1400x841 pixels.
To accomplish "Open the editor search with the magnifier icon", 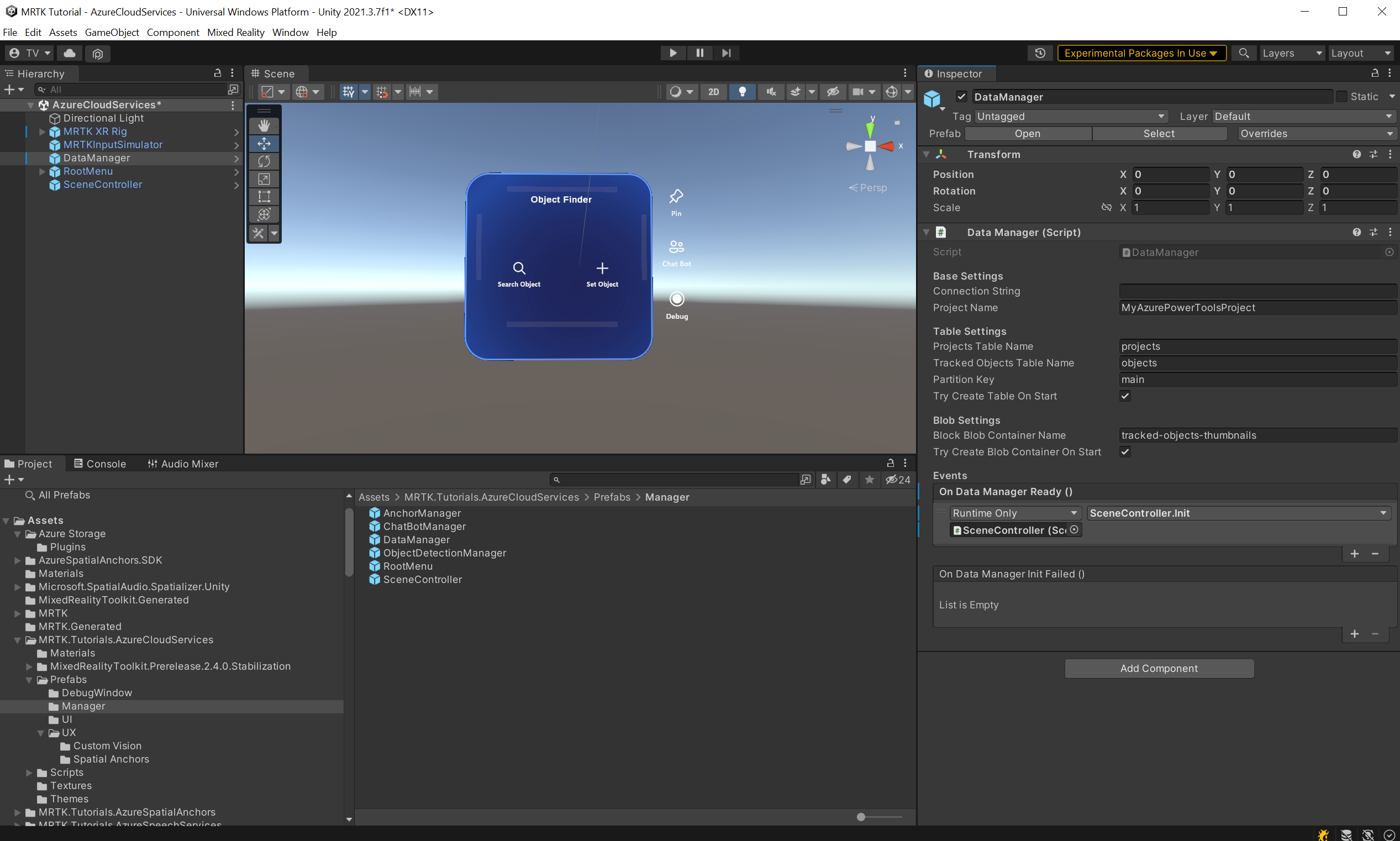I will pos(1244,52).
